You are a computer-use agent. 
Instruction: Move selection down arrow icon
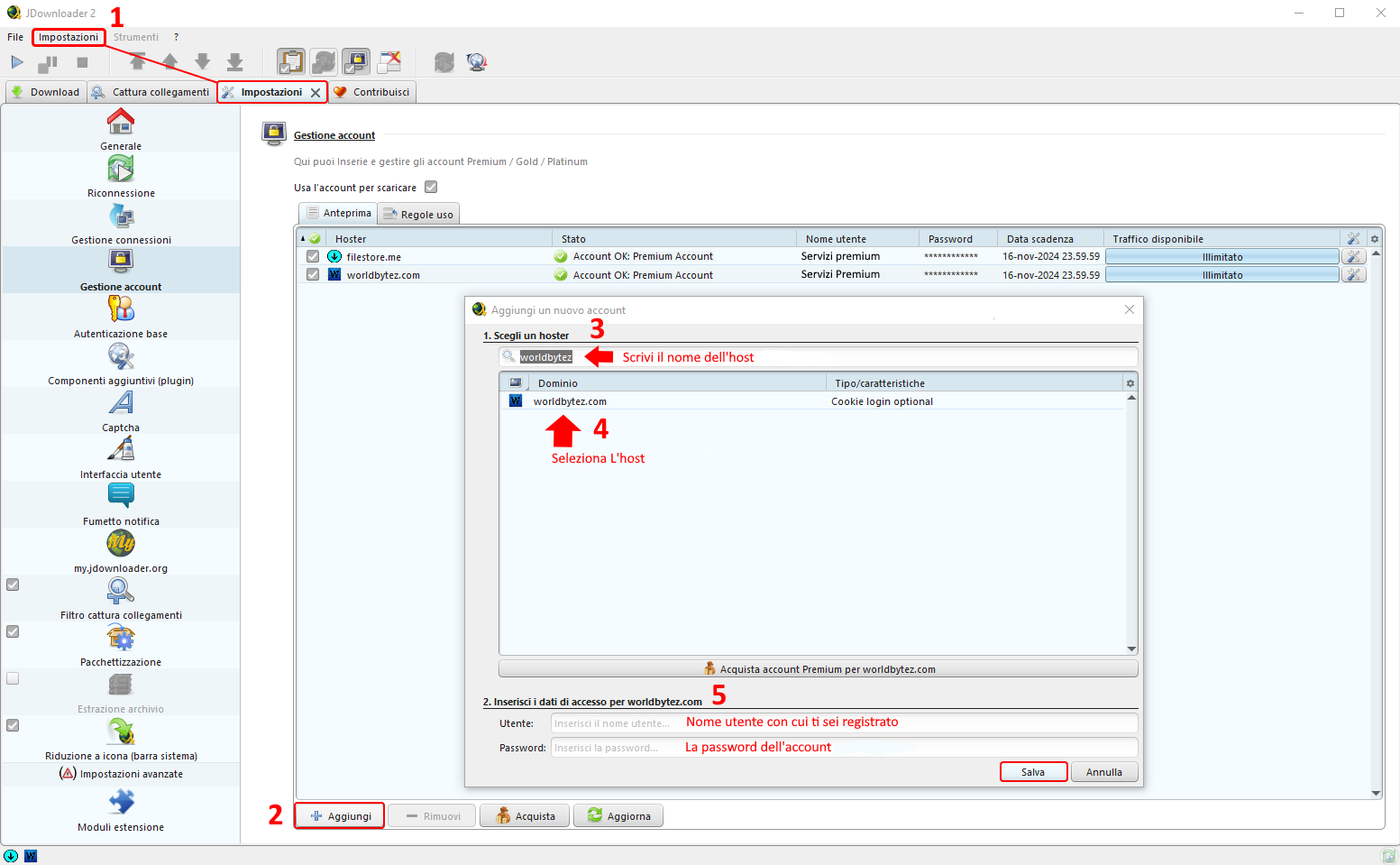coord(202,61)
